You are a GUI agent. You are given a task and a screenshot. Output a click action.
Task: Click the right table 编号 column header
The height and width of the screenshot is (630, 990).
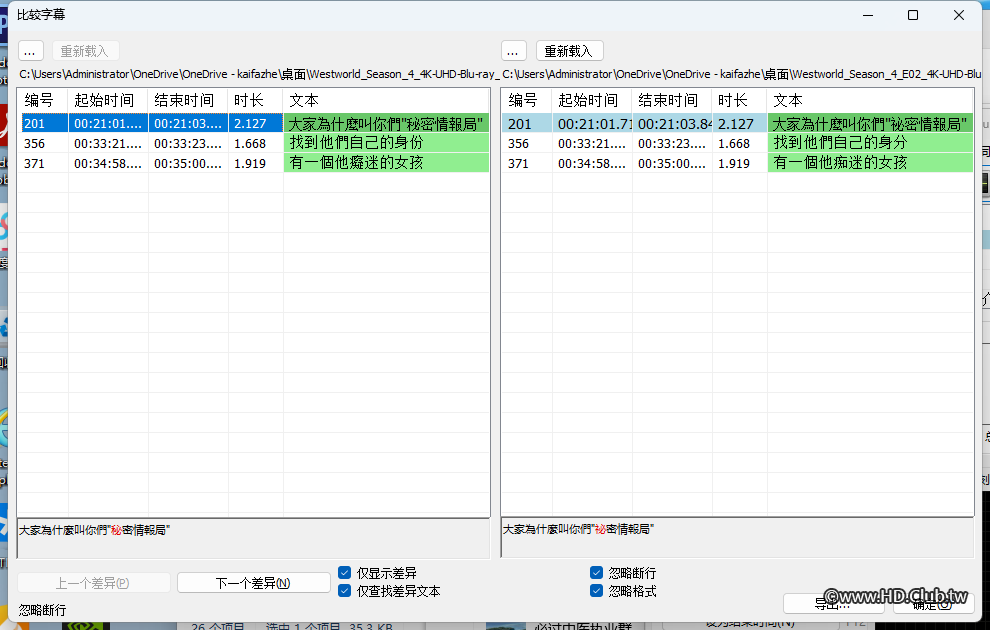tap(527, 100)
